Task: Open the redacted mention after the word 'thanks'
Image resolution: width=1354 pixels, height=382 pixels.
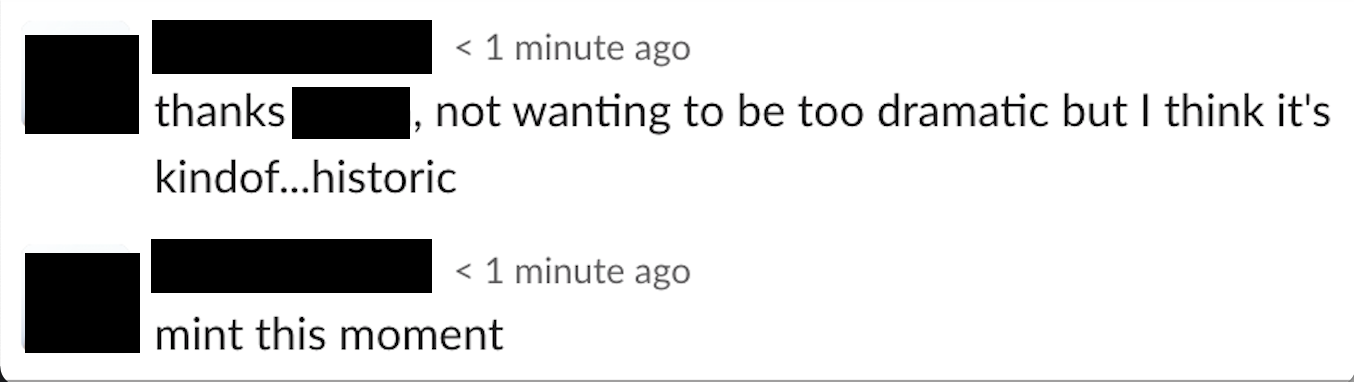Action: pyautogui.click(x=351, y=113)
